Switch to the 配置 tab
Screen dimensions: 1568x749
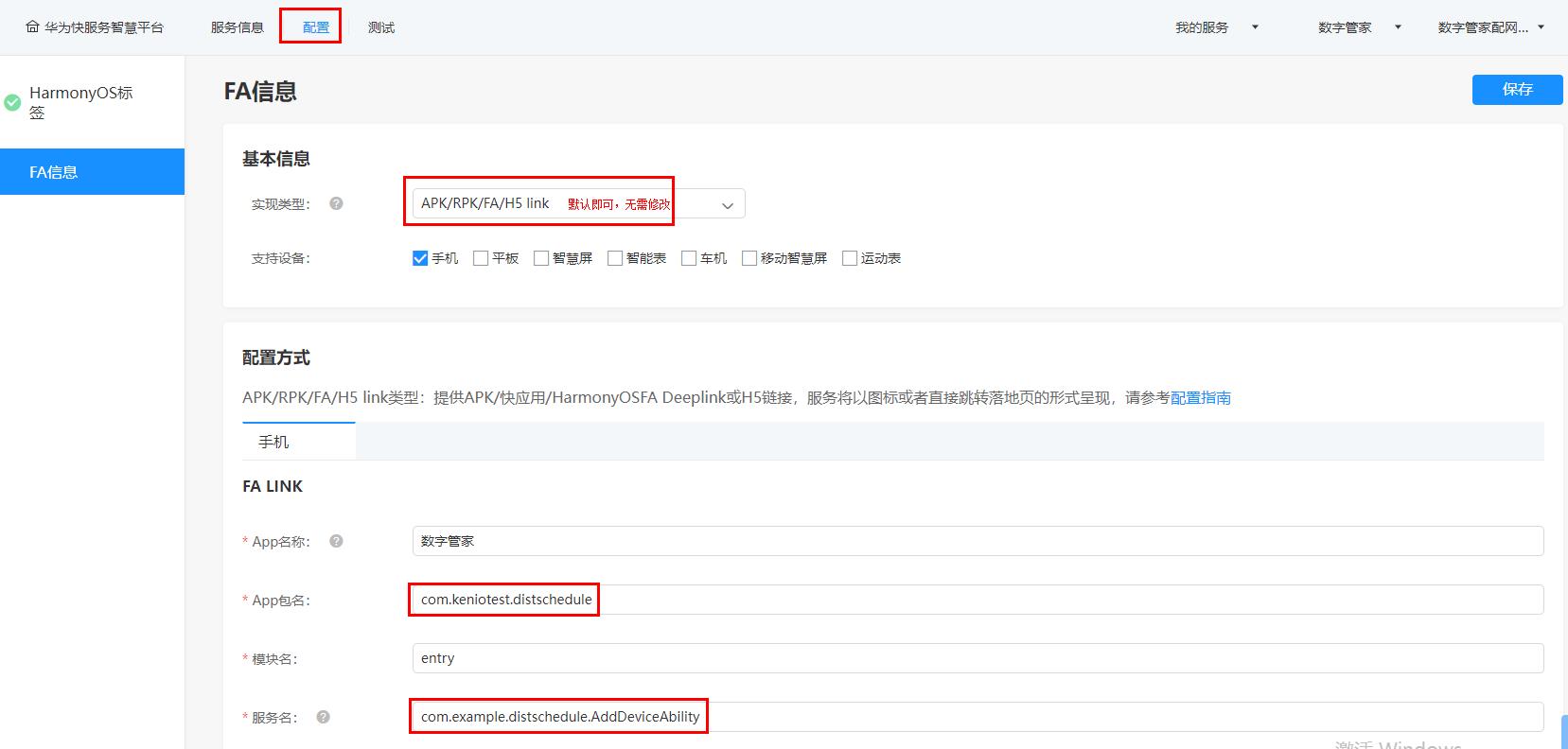tap(316, 27)
